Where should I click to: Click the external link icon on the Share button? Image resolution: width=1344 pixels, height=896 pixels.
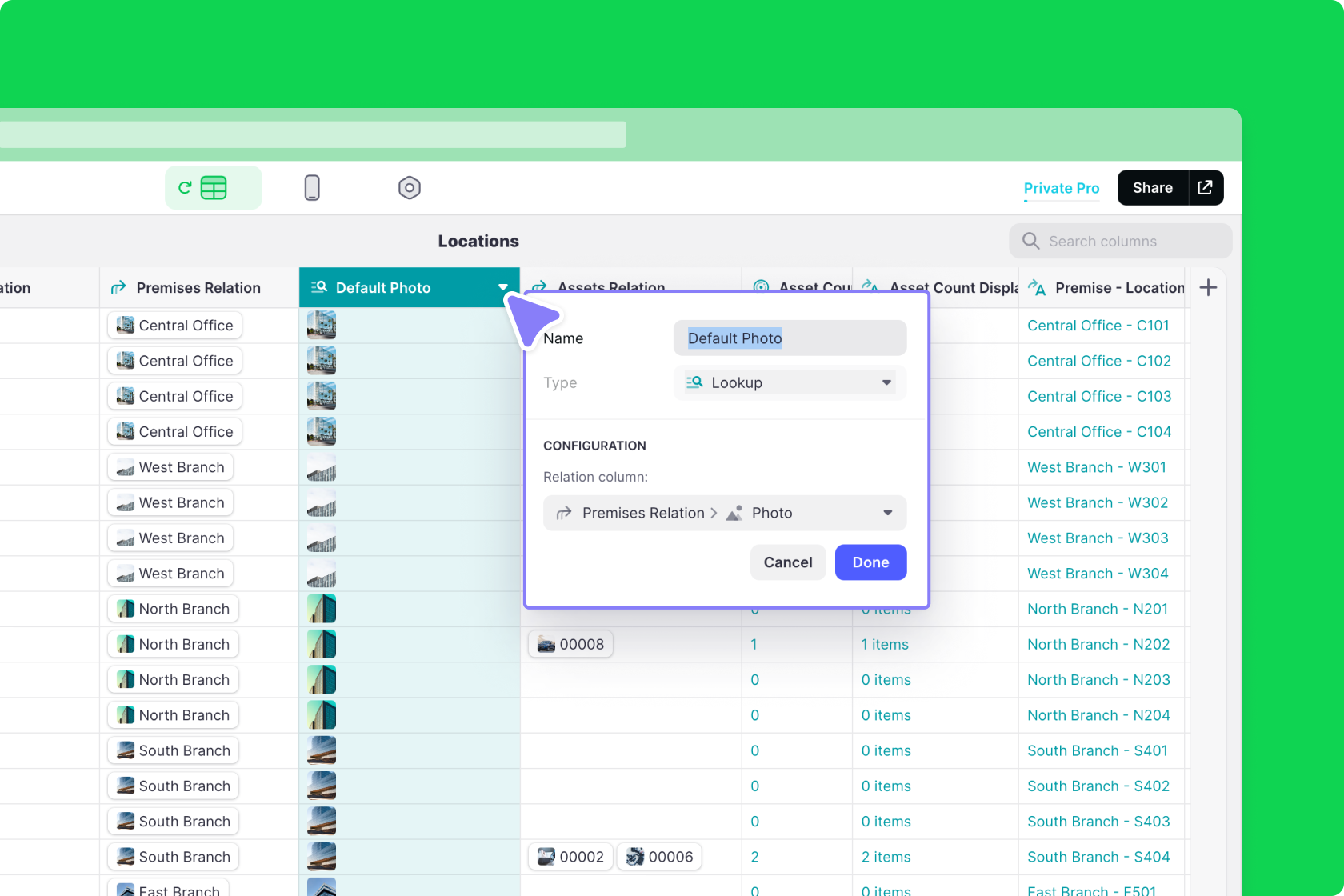pyautogui.click(x=1205, y=187)
